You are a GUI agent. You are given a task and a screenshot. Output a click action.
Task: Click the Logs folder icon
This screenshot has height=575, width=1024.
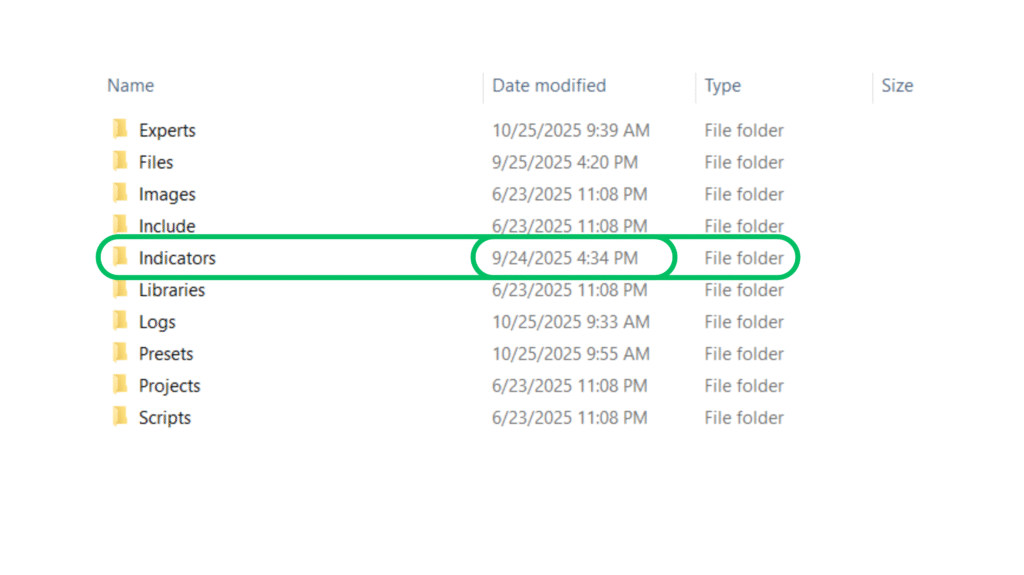(x=120, y=321)
